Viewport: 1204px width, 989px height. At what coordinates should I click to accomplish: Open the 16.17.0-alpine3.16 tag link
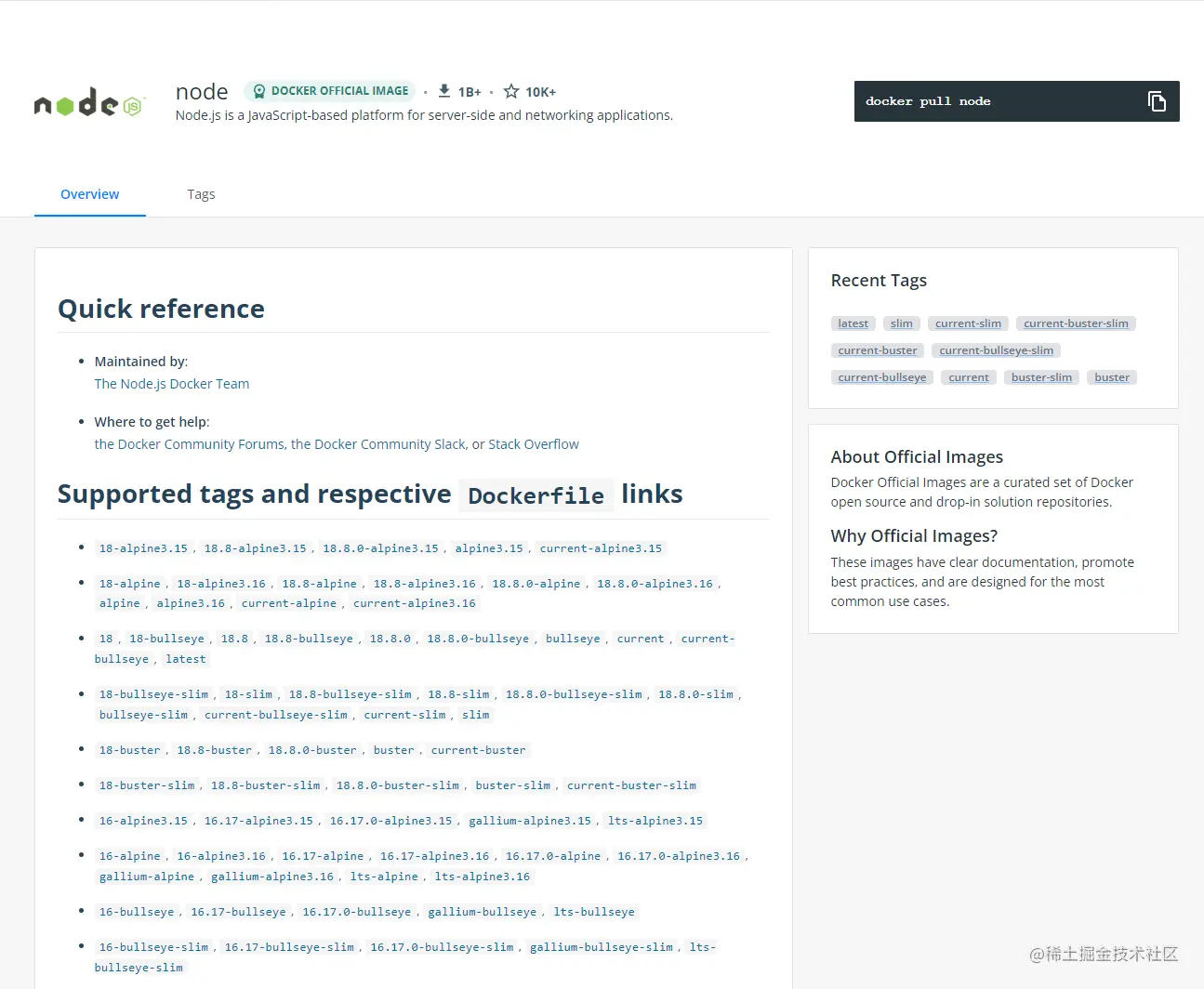click(x=679, y=856)
